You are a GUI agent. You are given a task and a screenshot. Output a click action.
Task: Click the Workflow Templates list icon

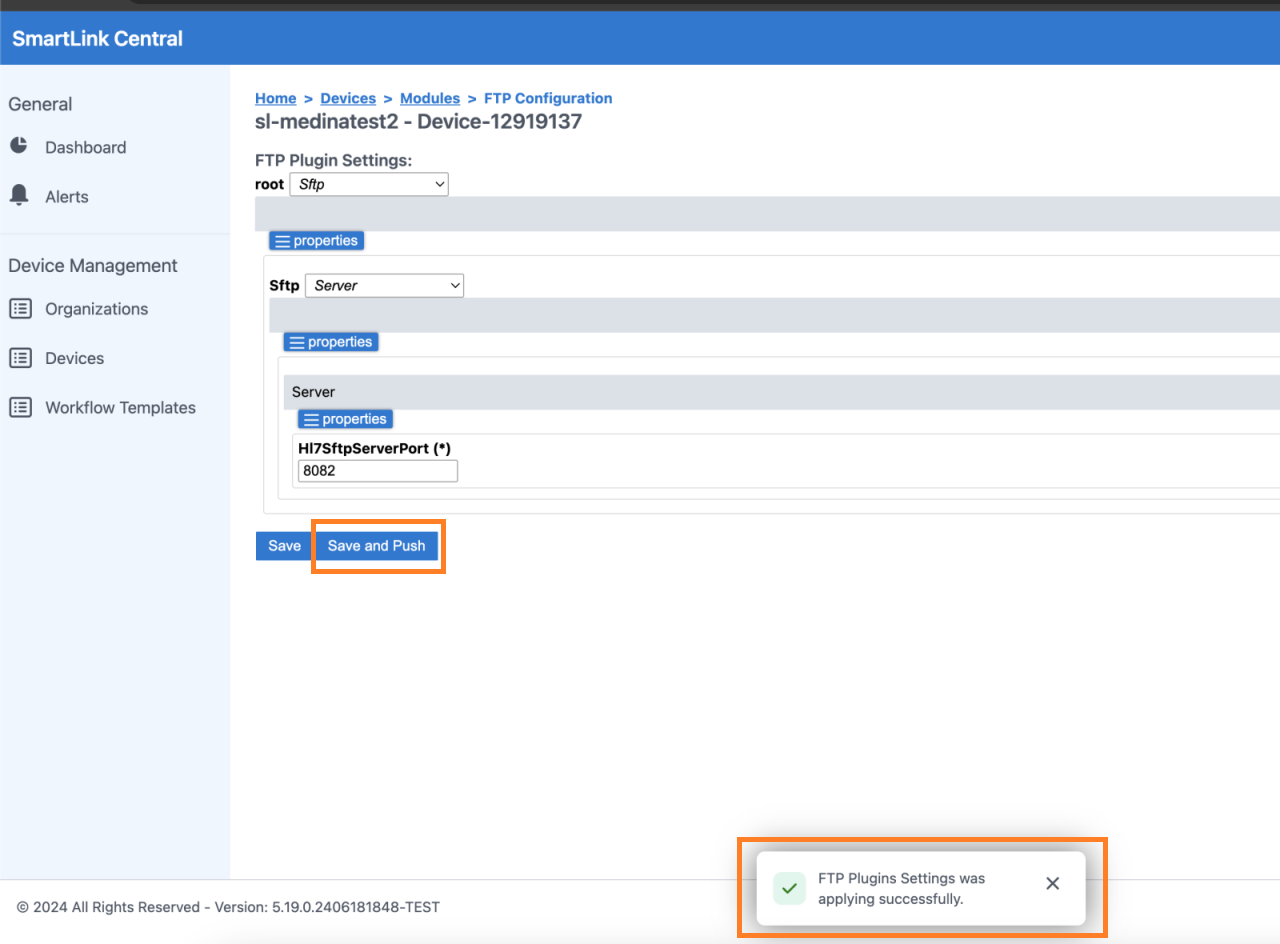point(20,407)
